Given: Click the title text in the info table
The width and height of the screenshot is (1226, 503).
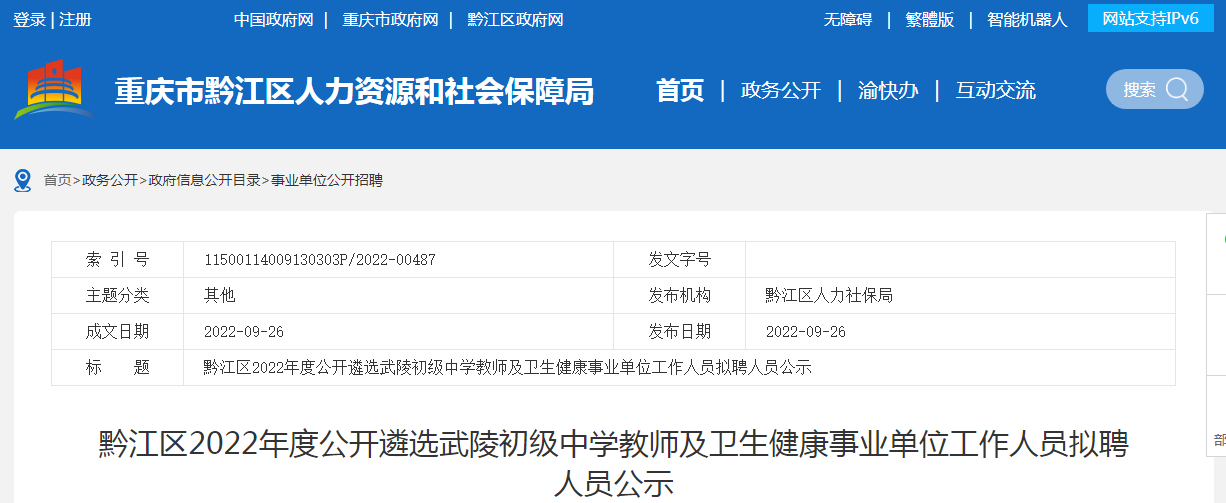Looking at the screenshot, I should click(x=508, y=368).
